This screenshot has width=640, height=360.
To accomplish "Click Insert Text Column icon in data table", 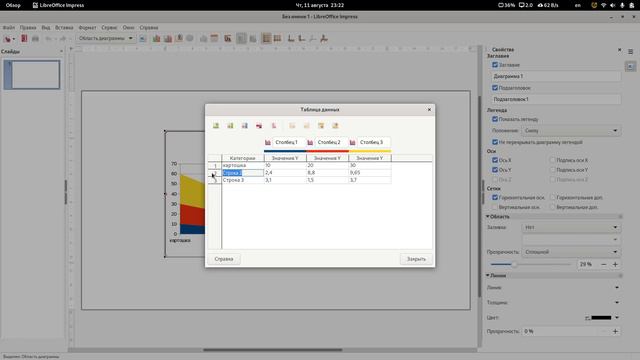I will point(244,126).
